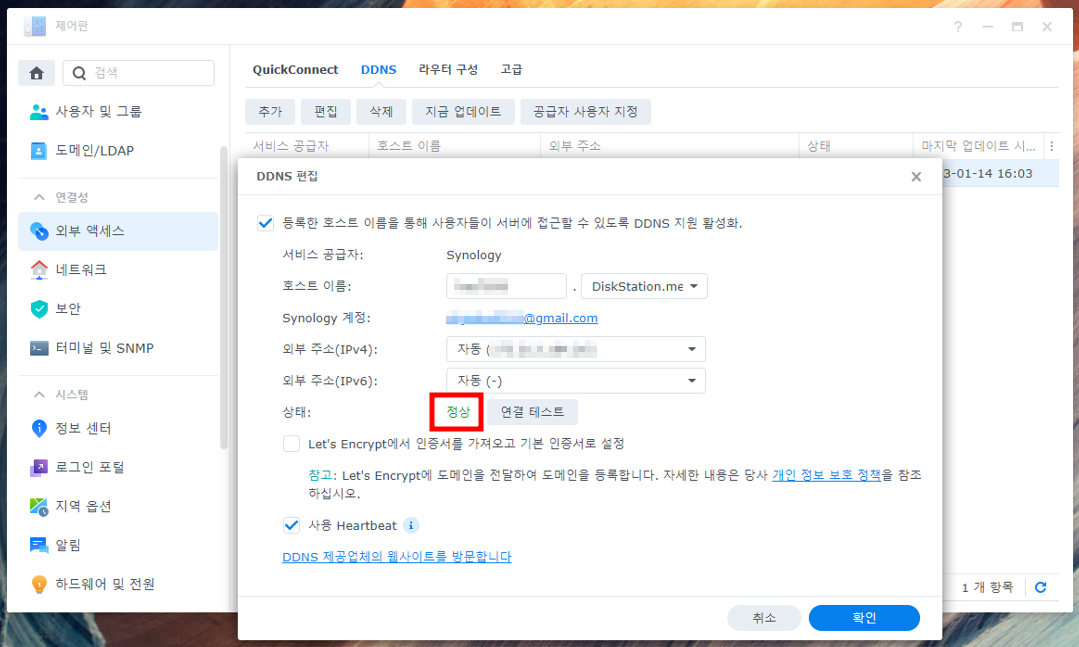Click the 1 개 항목 count text
1079x647 pixels.
(x=987, y=587)
